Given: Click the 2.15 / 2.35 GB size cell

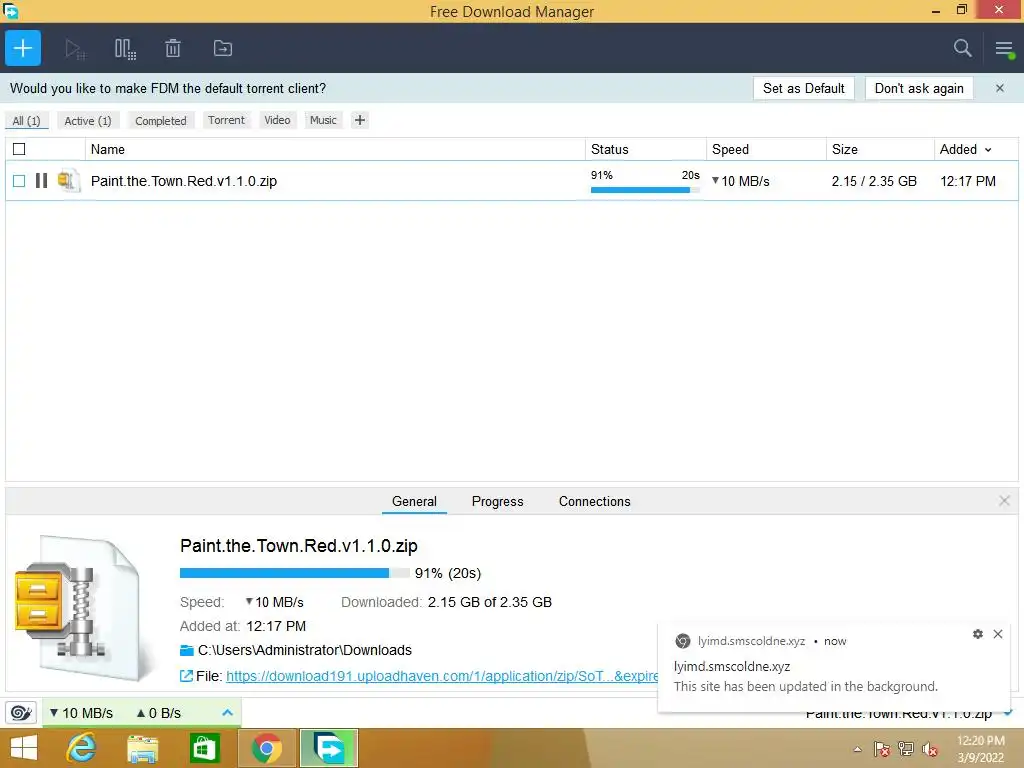Looking at the screenshot, I should [x=874, y=182].
